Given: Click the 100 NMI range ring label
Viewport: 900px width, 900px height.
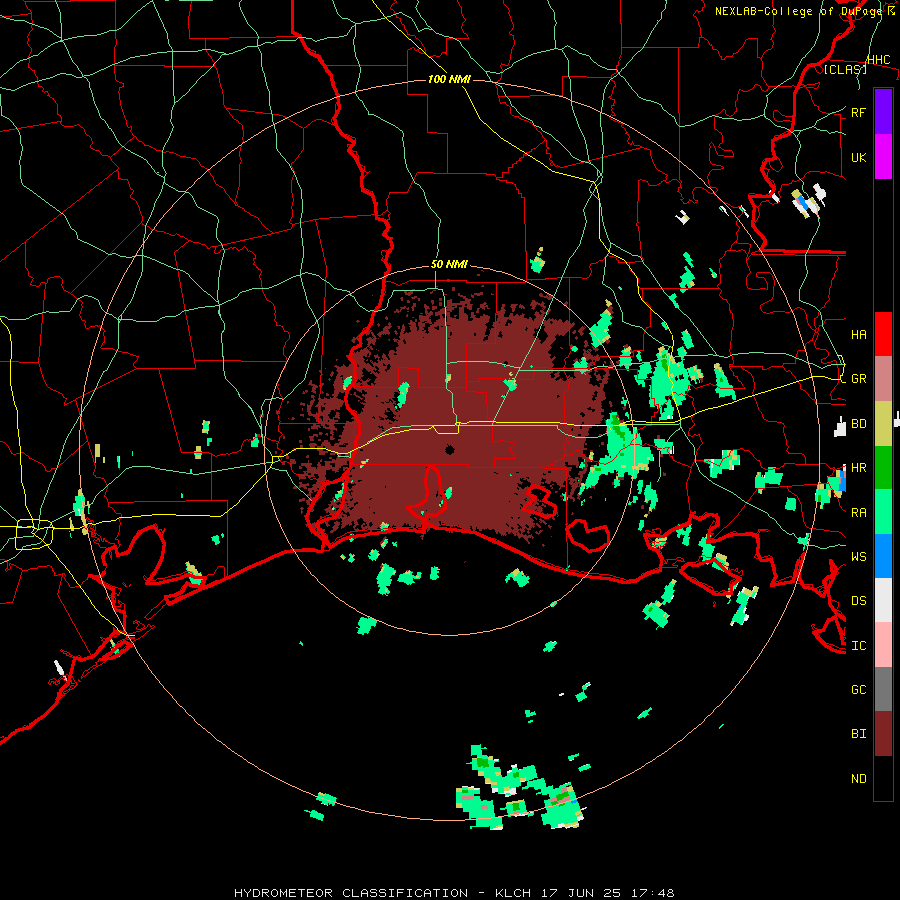Looking at the screenshot, I should [449, 79].
